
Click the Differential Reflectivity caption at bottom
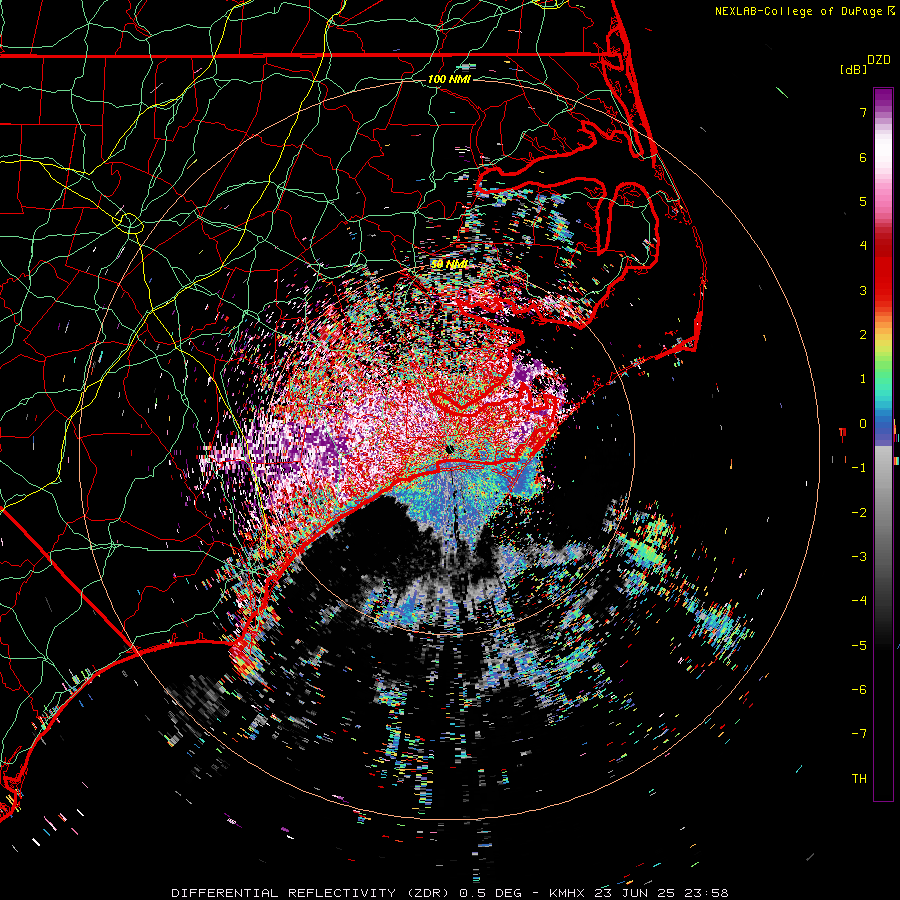(449, 893)
